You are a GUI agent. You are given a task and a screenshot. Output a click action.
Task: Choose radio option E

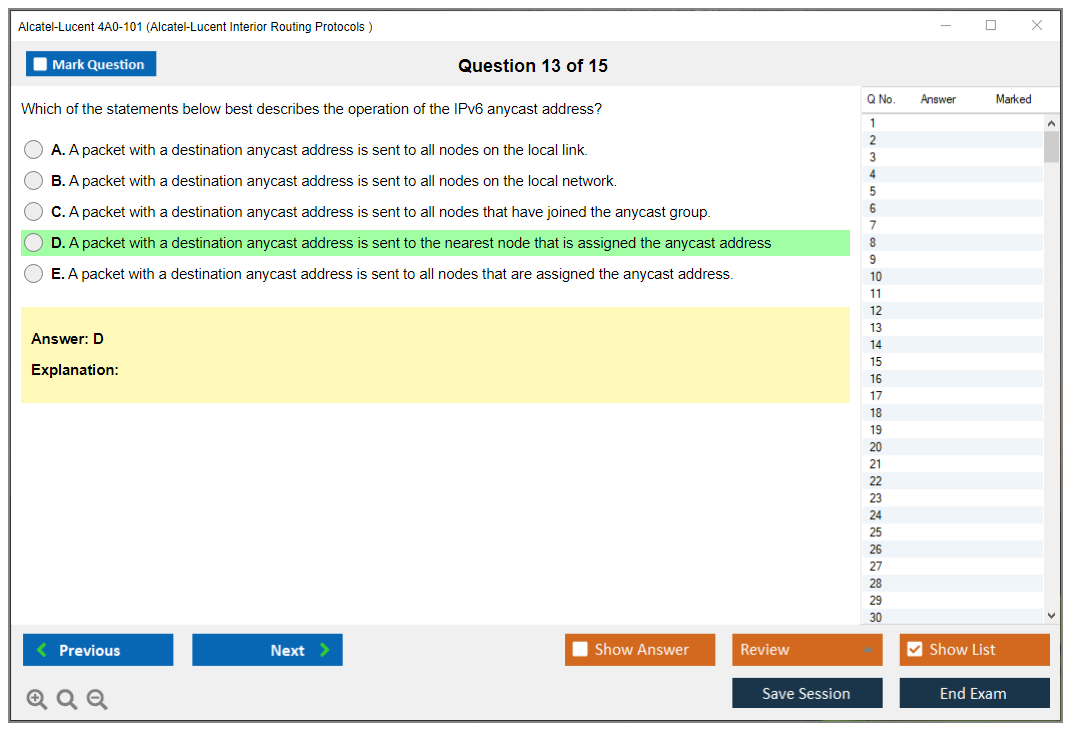[34, 274]
